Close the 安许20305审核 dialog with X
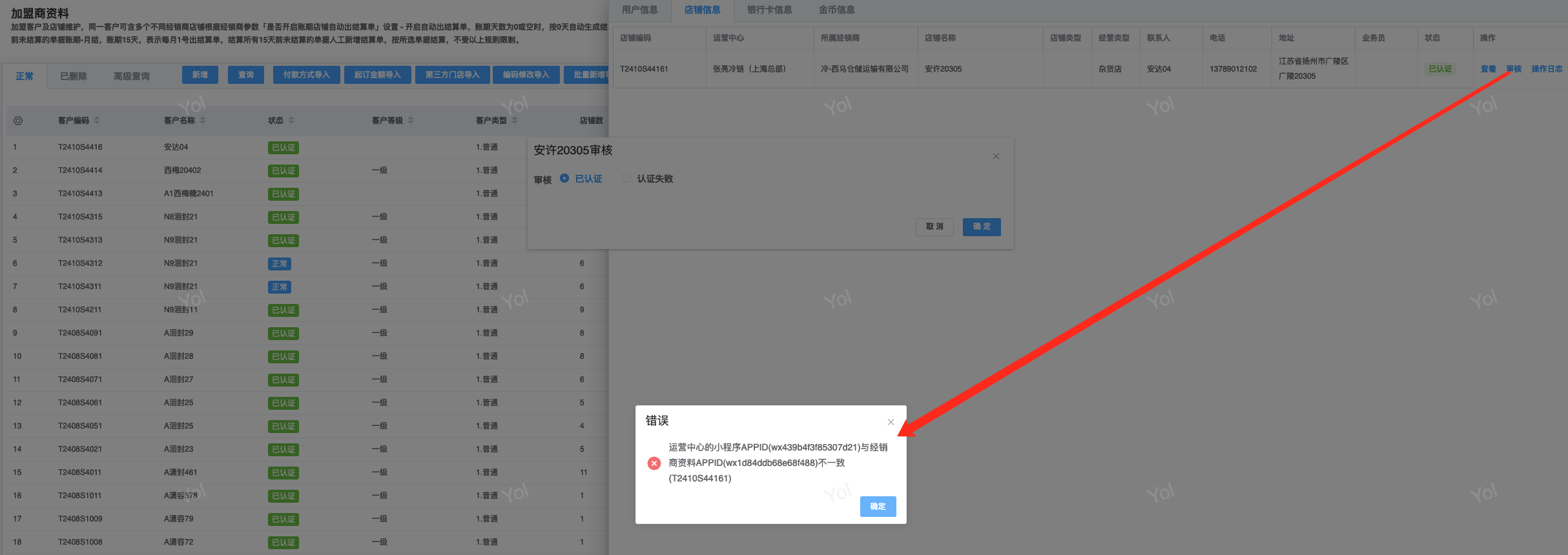 996,156
